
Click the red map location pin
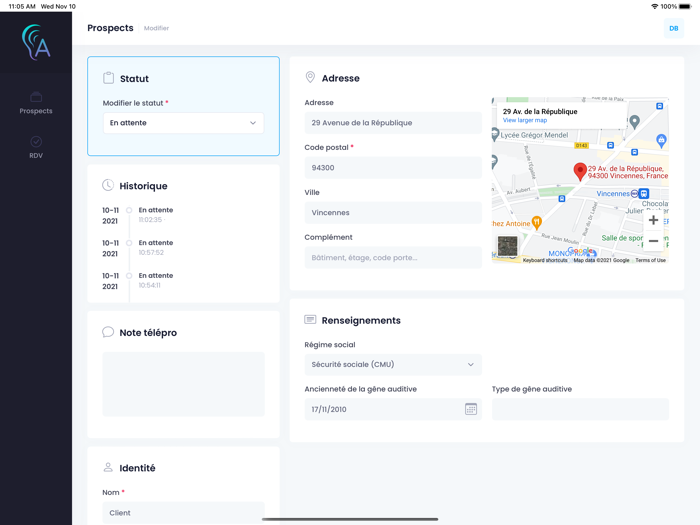click(579, 171)
